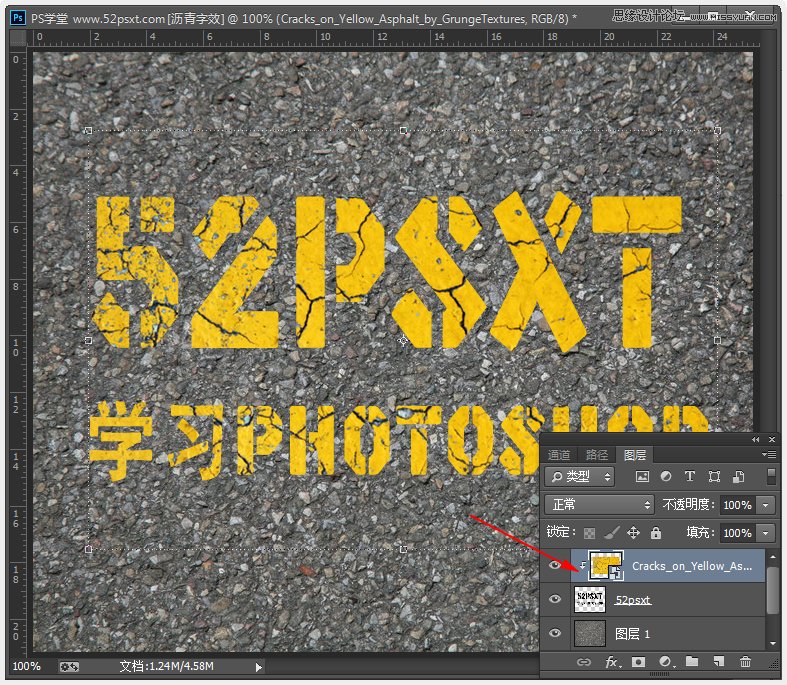The height and width of the screenshot is (685, 787).
Task: Click the layers list scroll down arrow
Action: click(772, 643)
